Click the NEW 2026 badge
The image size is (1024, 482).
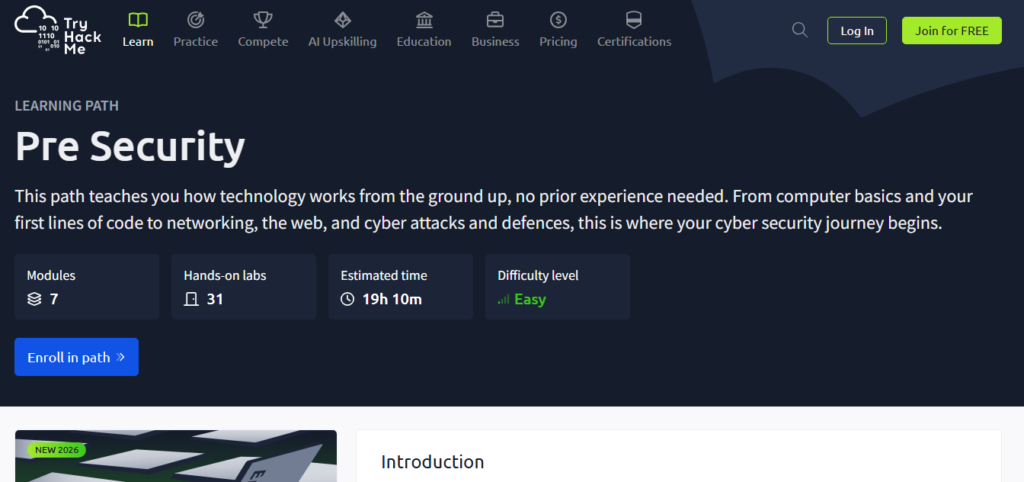coord(57,449)
